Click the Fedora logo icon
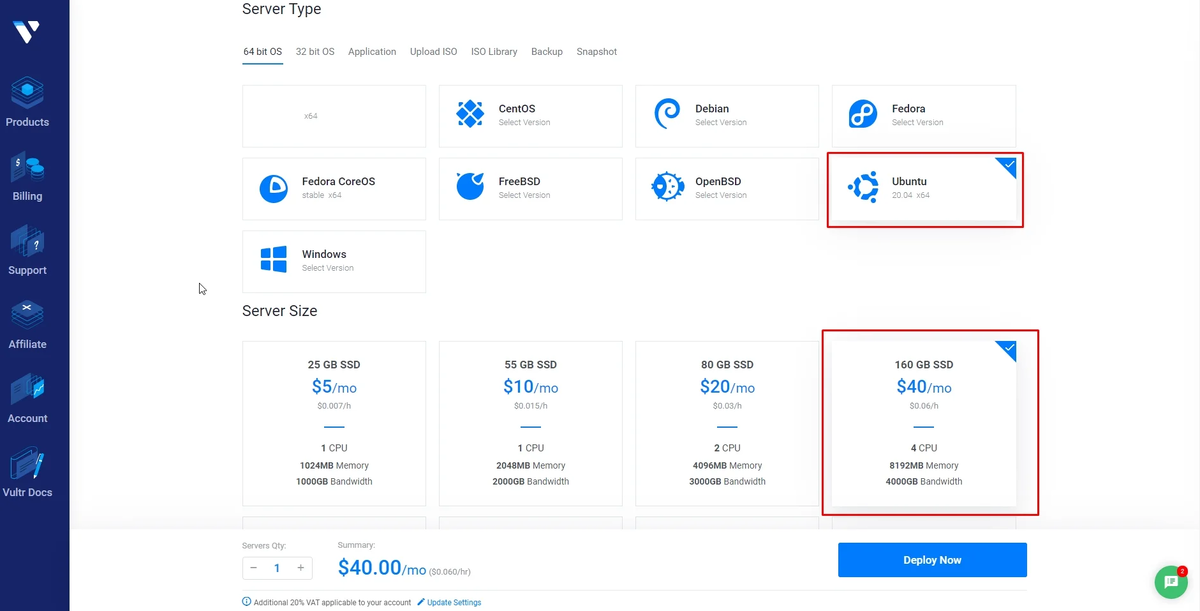The image size is (1200, 611). coord(863,114)
